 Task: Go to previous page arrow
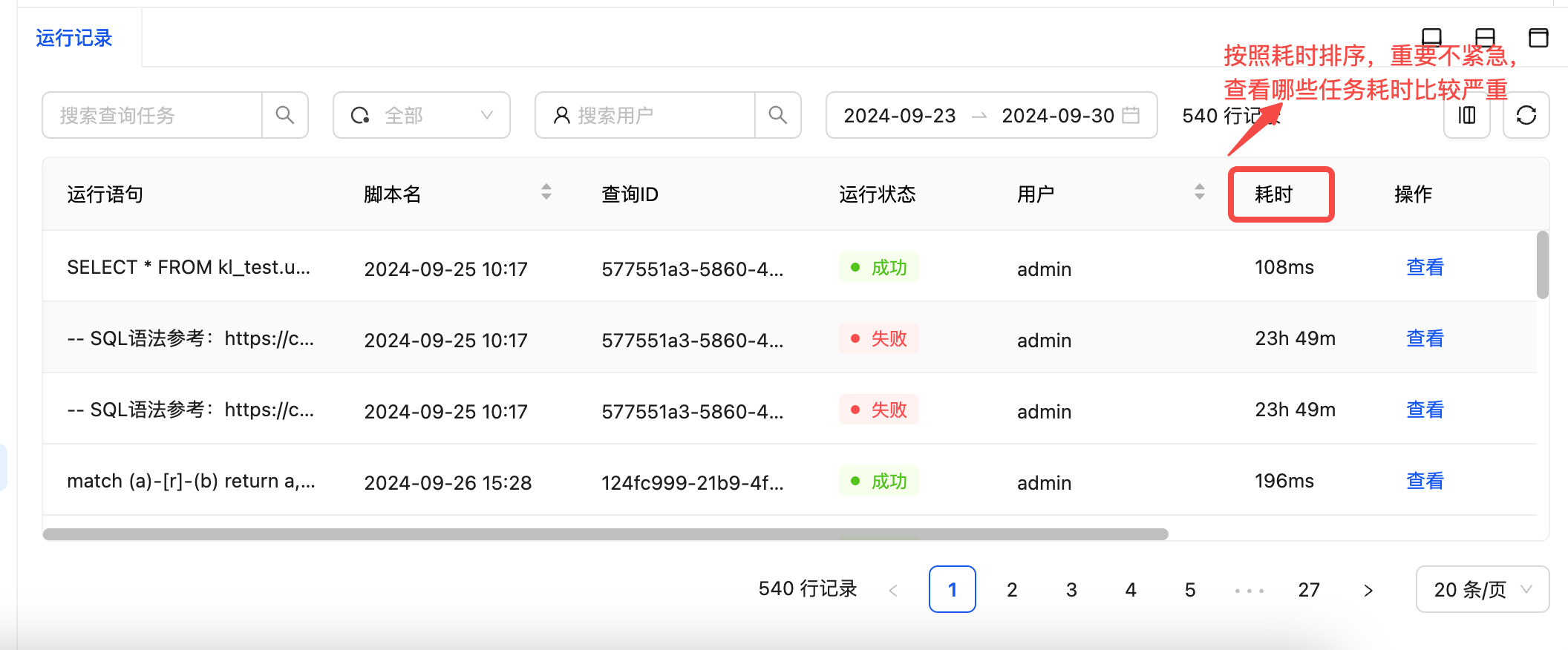[x=893, y=590]
